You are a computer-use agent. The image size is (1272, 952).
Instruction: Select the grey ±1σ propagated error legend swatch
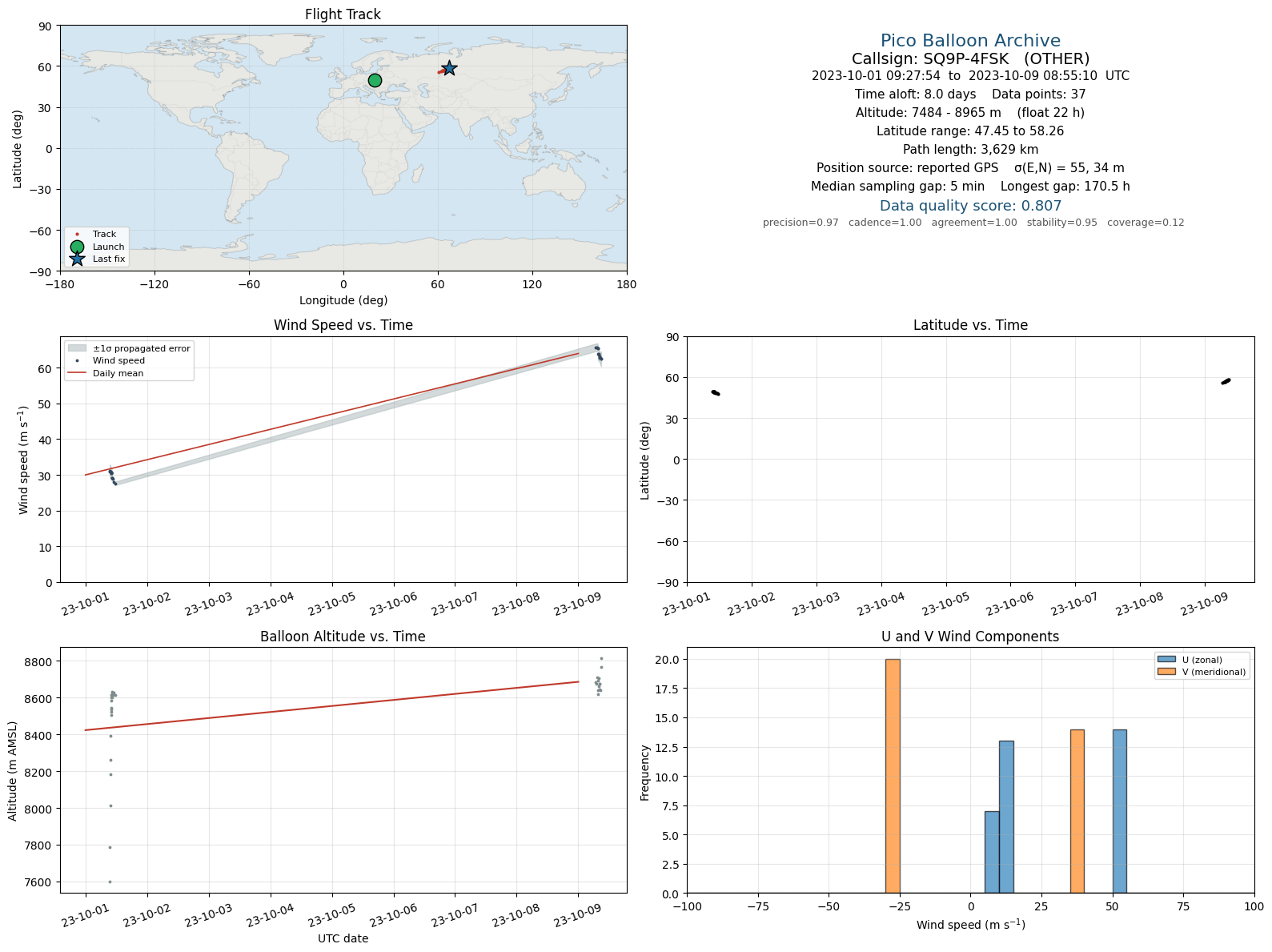click(77, 348)
